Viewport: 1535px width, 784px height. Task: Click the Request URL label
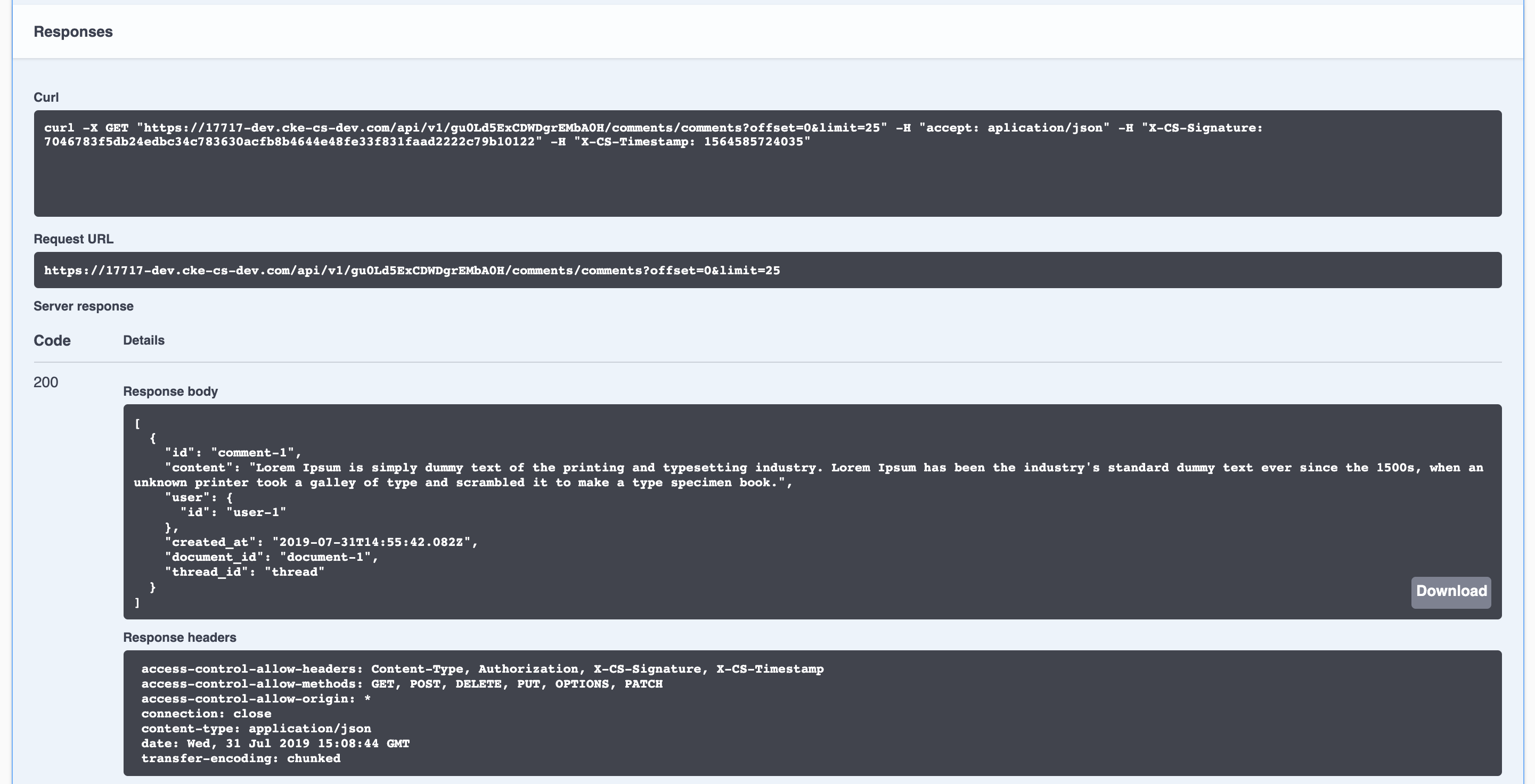[74, 239]
